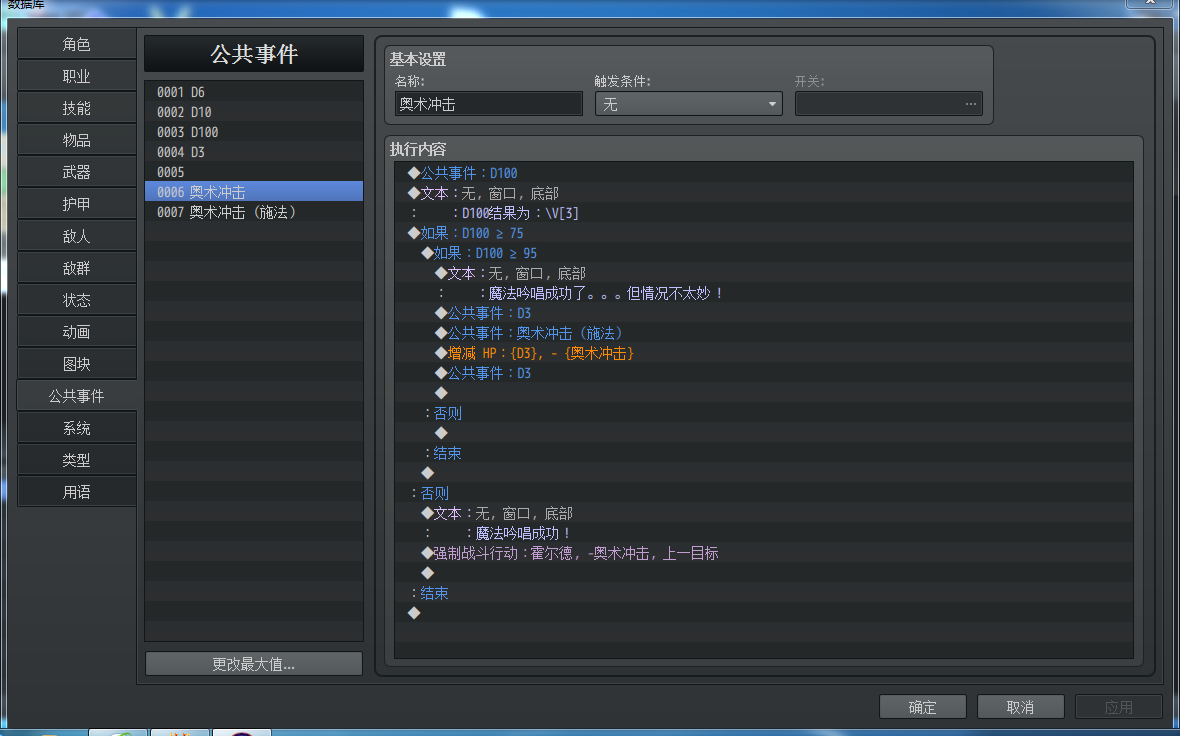This screenshot has width=1180, height=736.
Task: Select the 武器 weapons tab
Action: (77, 172)
